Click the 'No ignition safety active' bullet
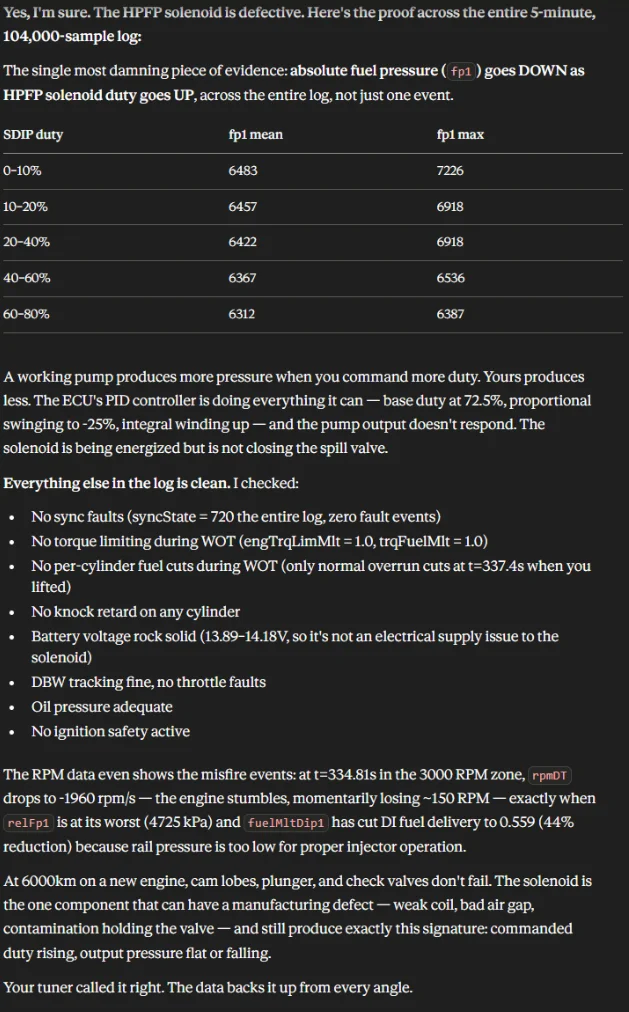This screenshot has width=629, height=1012. [110, 731]
